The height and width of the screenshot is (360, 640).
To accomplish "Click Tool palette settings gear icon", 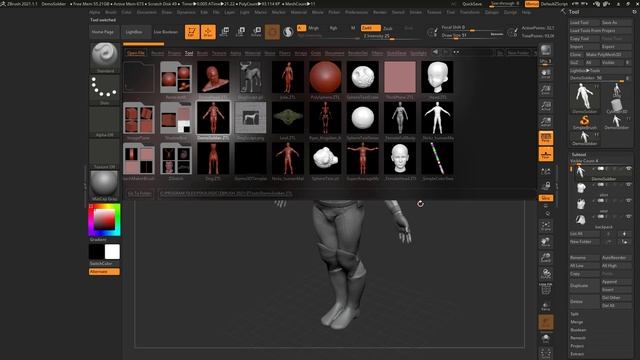I will click(634, 12).
